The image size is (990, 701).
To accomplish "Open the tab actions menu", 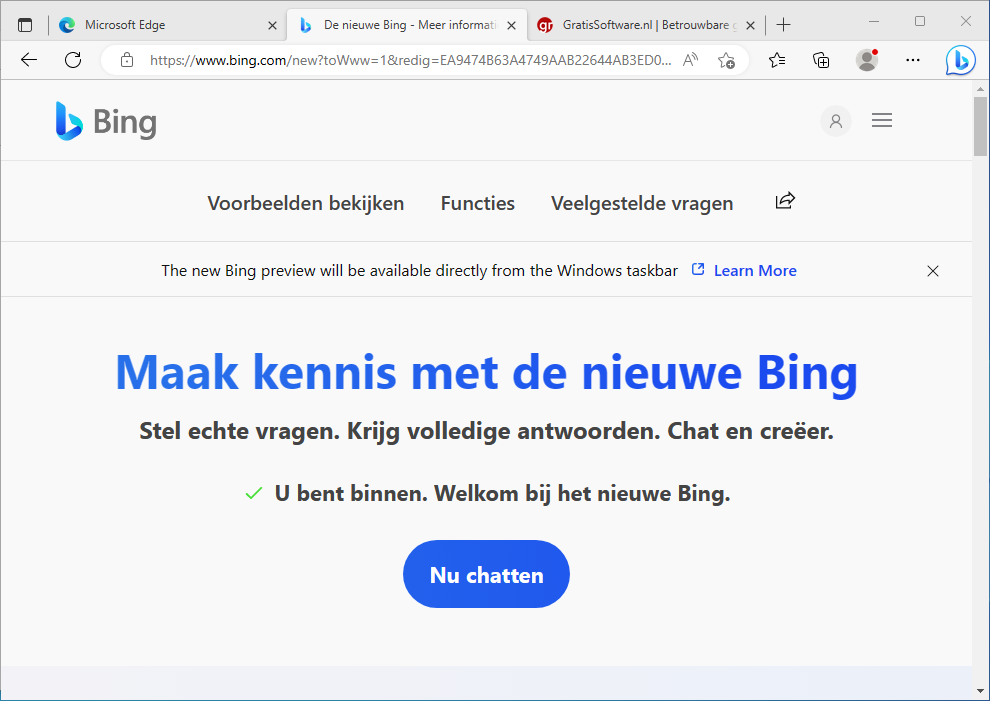I will coord(25,25).
